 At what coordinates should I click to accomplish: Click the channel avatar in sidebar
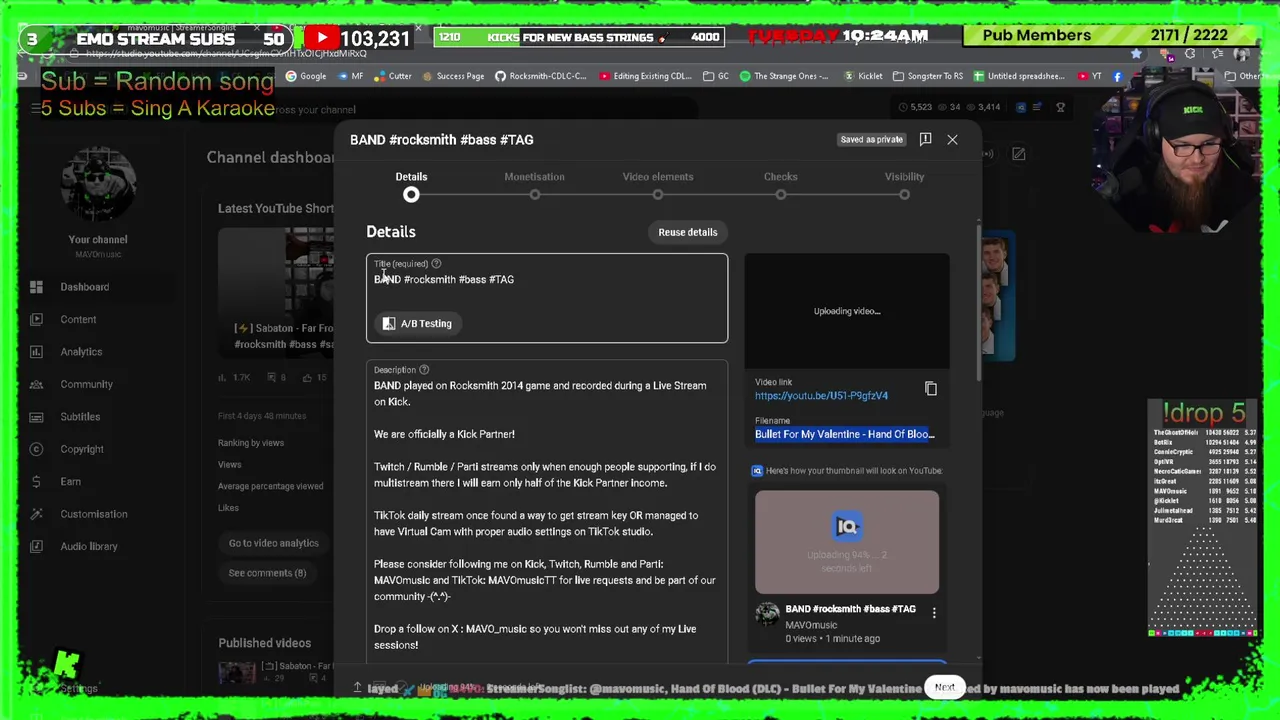click(98, 186)
